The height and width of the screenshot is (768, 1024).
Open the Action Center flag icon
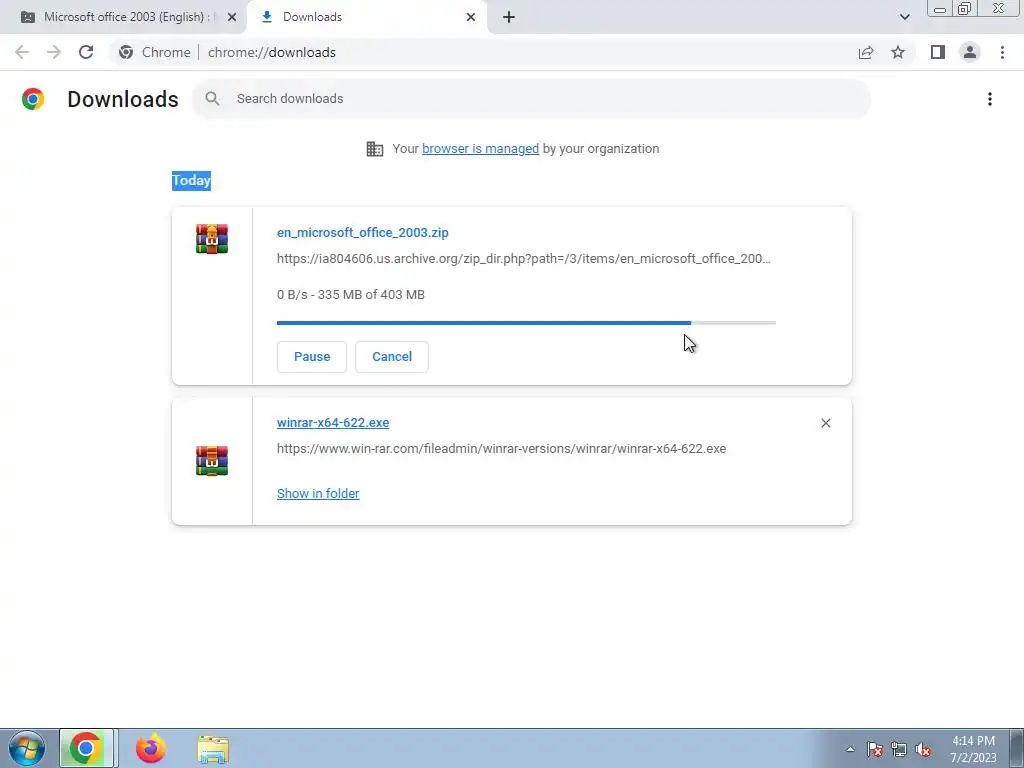coord(875,750)
